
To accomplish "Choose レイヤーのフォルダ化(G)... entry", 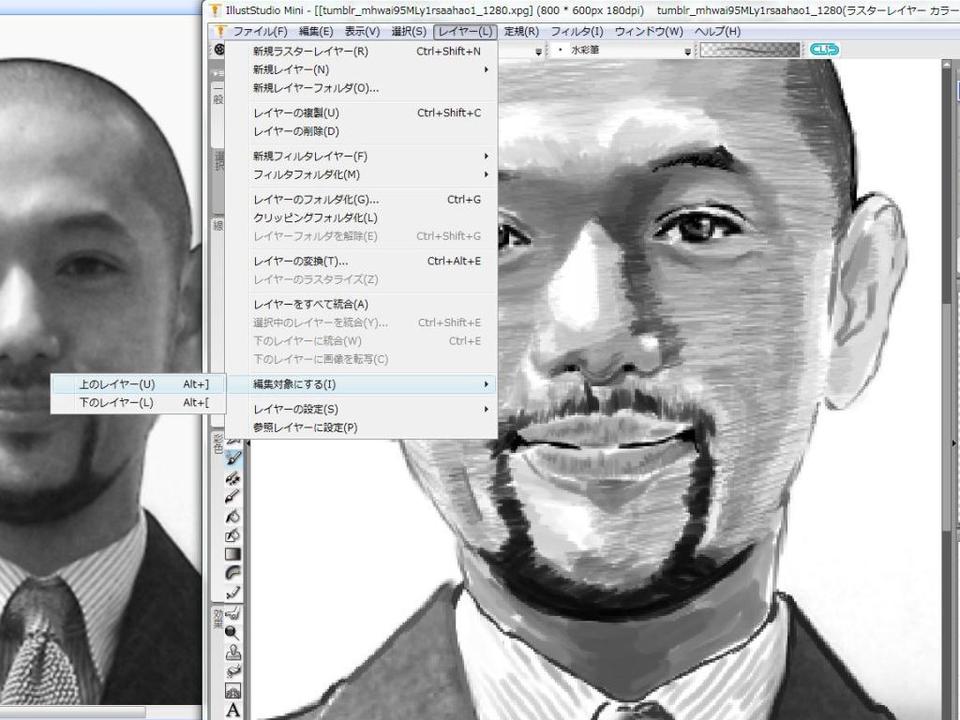I will [361, 199].
